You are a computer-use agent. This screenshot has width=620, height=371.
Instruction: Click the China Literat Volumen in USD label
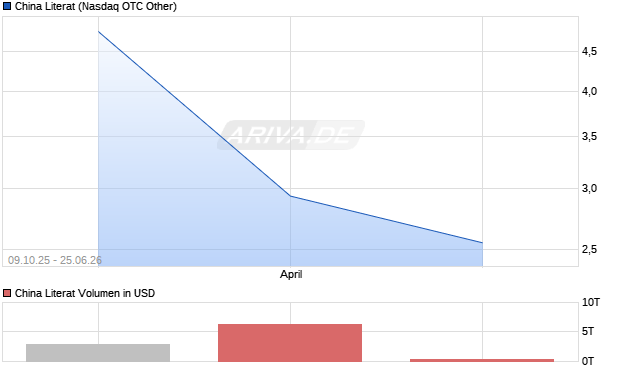(x=85, y=293)
